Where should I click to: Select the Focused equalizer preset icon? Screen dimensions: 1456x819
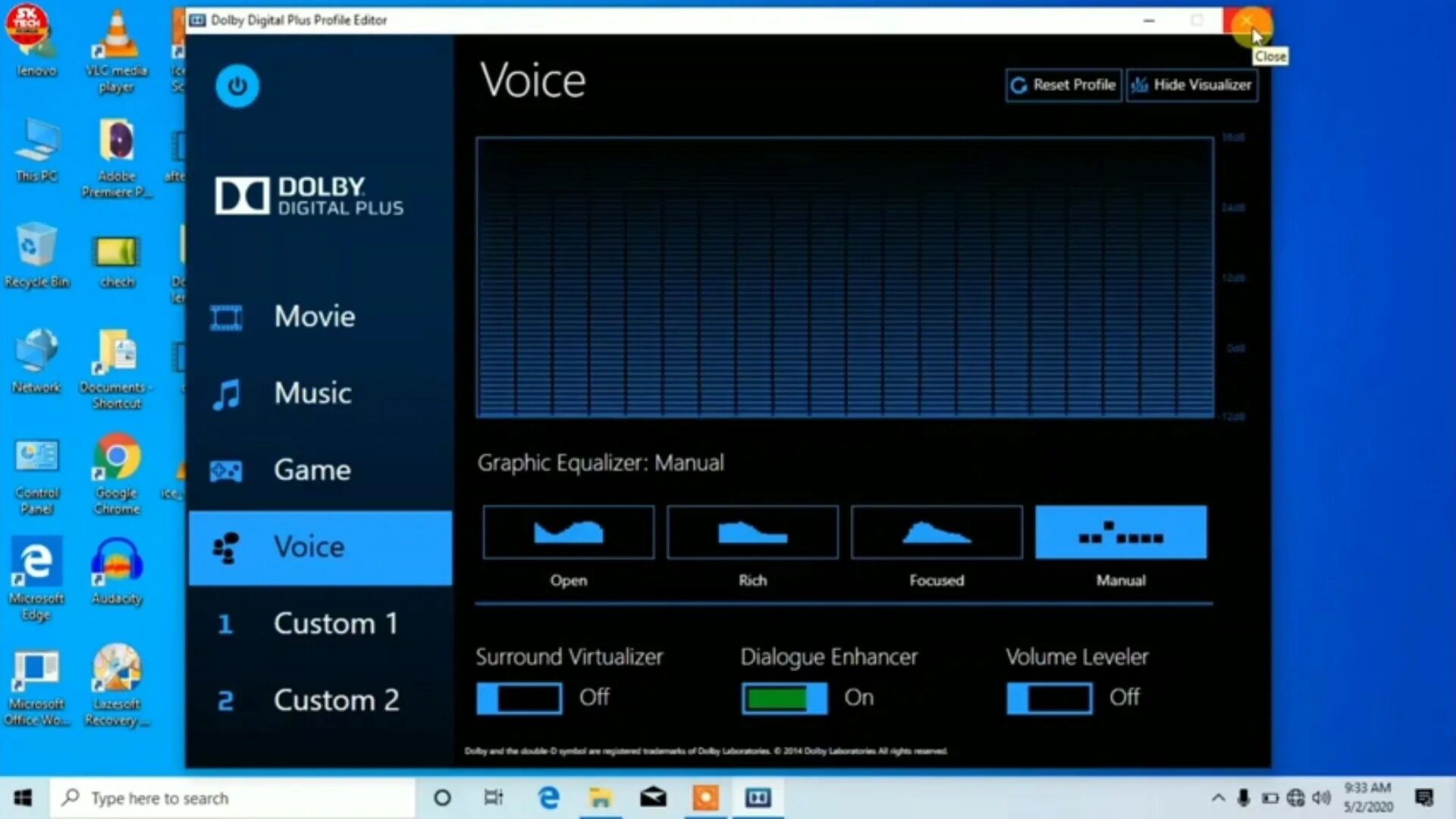click(937, 532)
